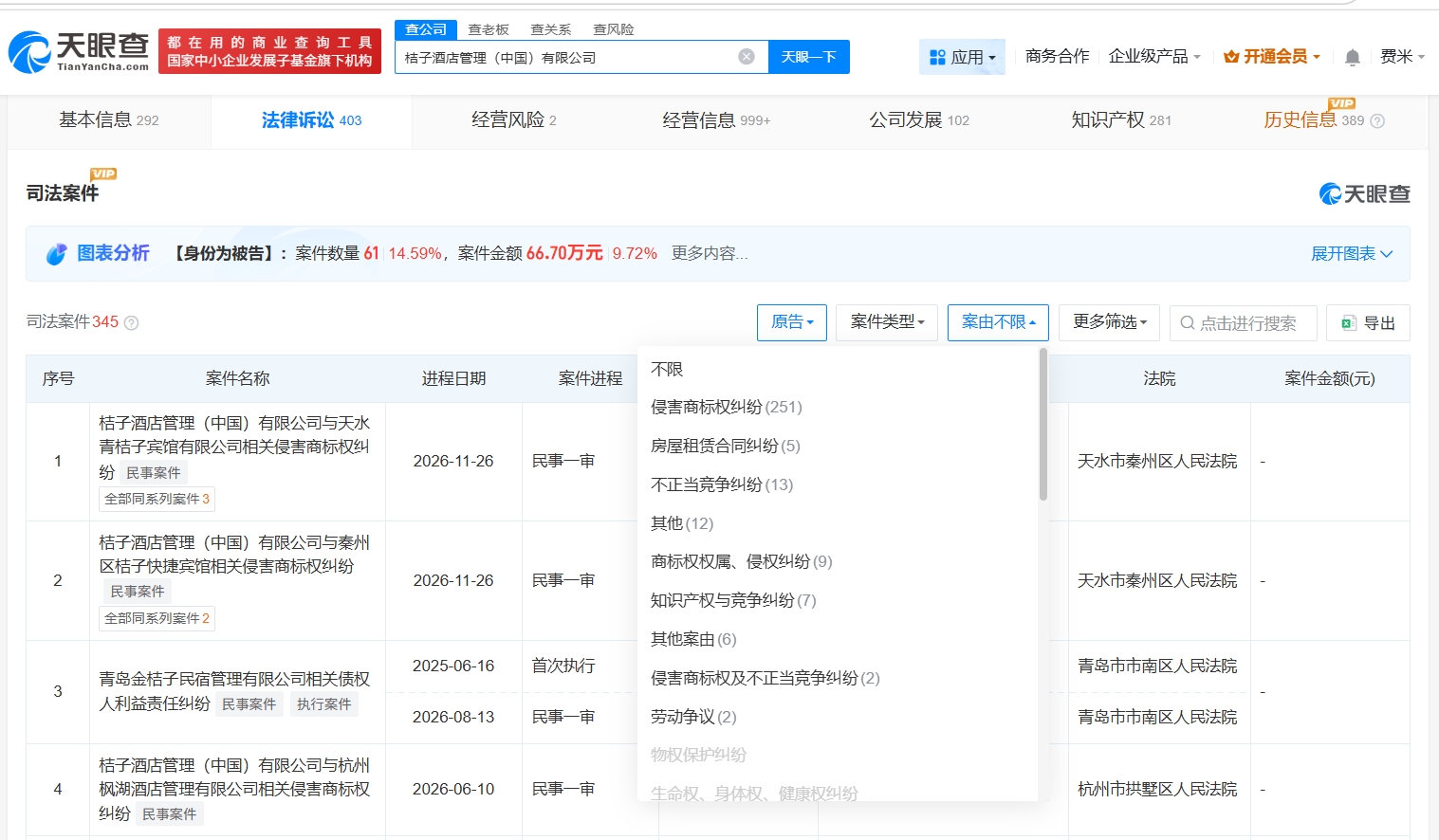
Task: Open the 经营风险 2 tab
Action: pos(514,120)
